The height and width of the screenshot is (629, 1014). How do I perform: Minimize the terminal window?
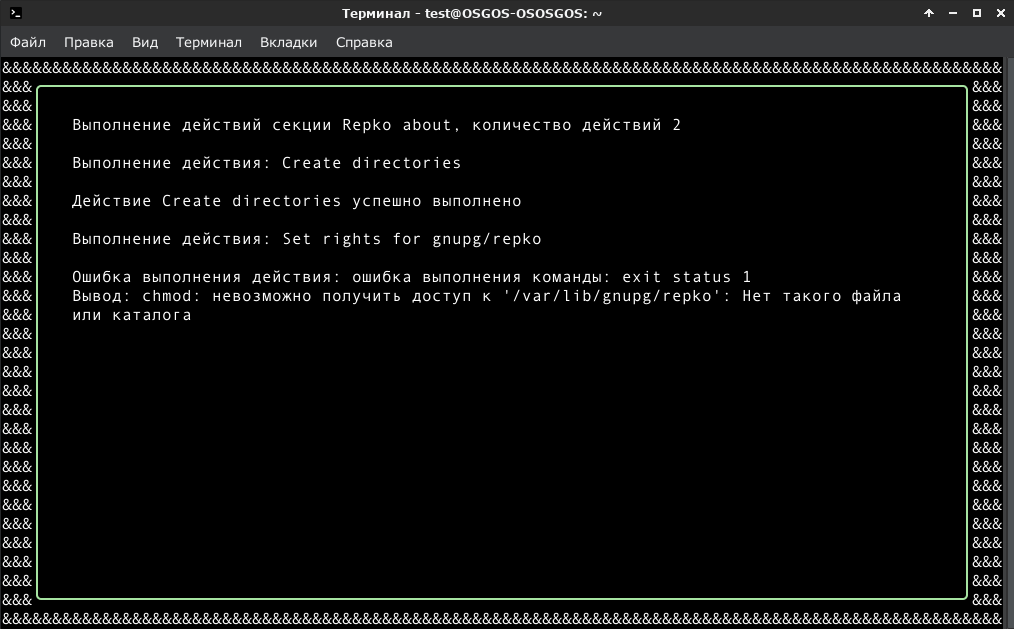(x=953, y=13)
